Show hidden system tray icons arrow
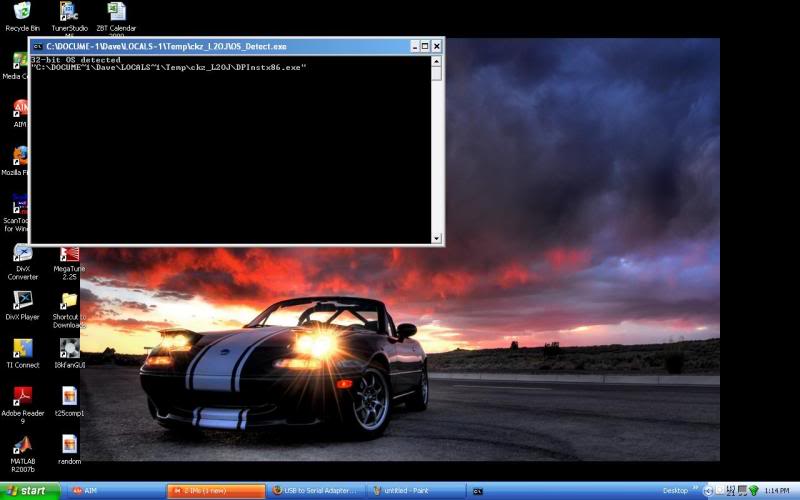 [x=708, y=491]
